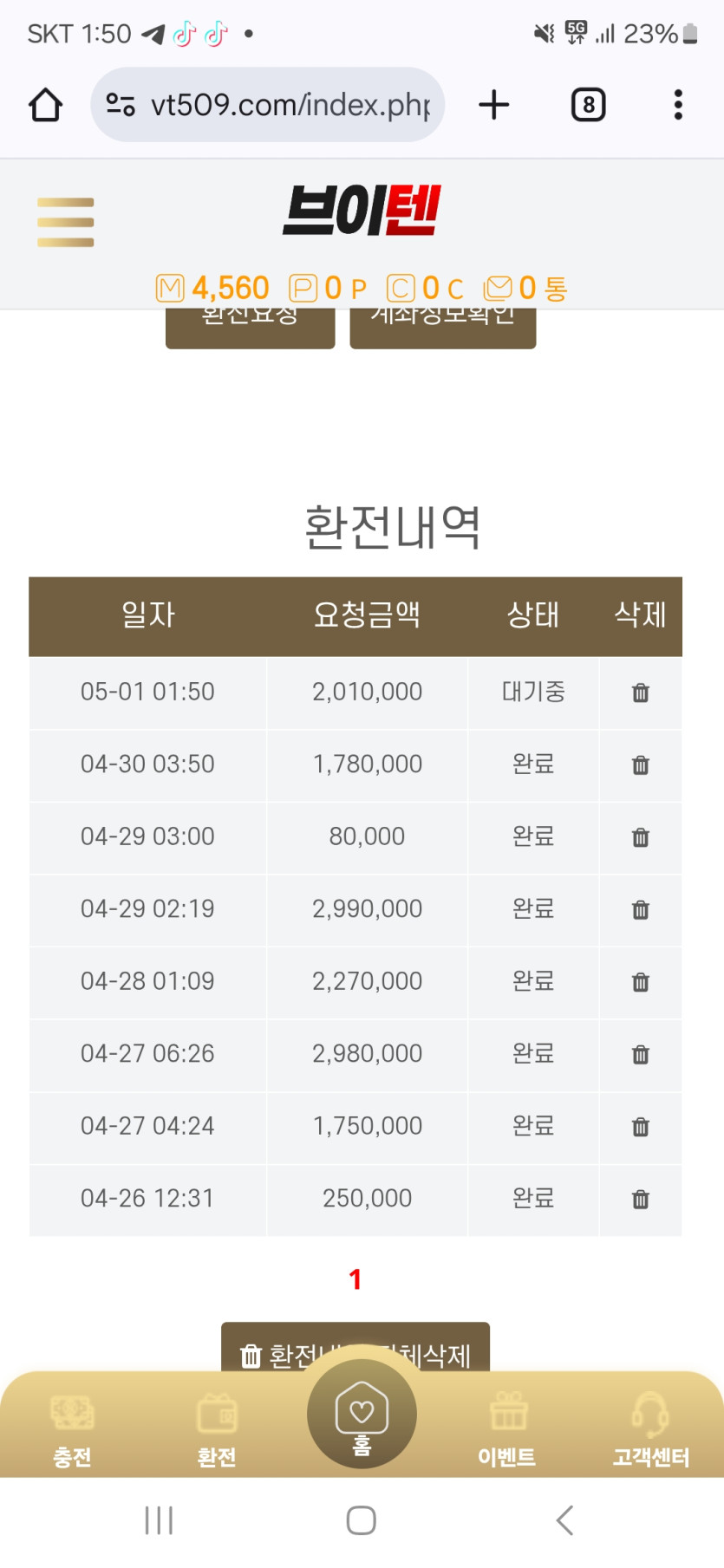The image size is (724, 1568).
Task: Open the browser three-dot menu
Action: (x=678, y=105)
